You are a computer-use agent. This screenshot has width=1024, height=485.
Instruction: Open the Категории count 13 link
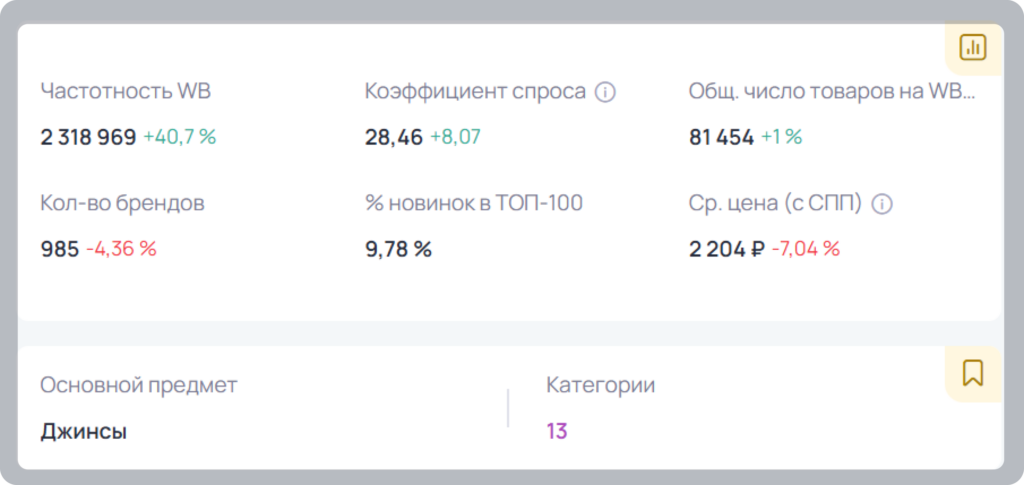(x=556, y=431)
